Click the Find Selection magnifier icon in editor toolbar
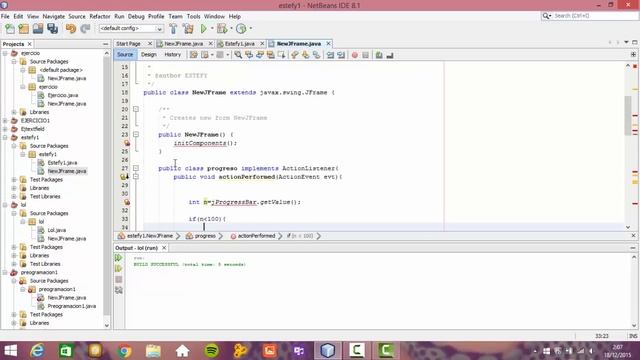640x360 pixels. click(238, 55)
